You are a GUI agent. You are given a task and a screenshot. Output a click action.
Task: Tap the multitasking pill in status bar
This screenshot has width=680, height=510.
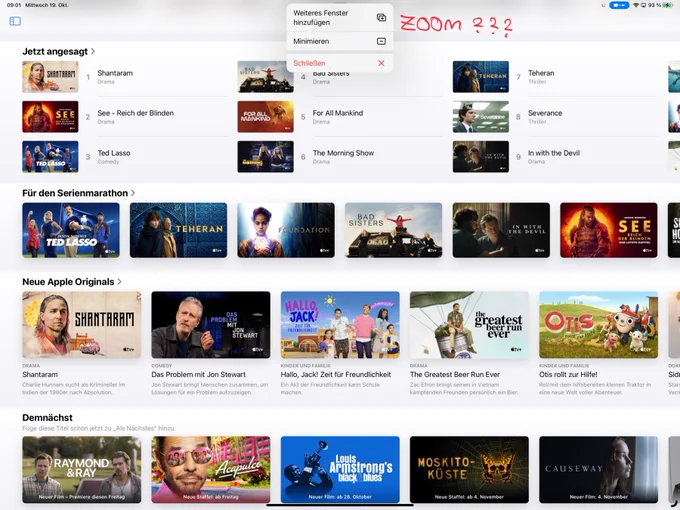click(619, 5)
